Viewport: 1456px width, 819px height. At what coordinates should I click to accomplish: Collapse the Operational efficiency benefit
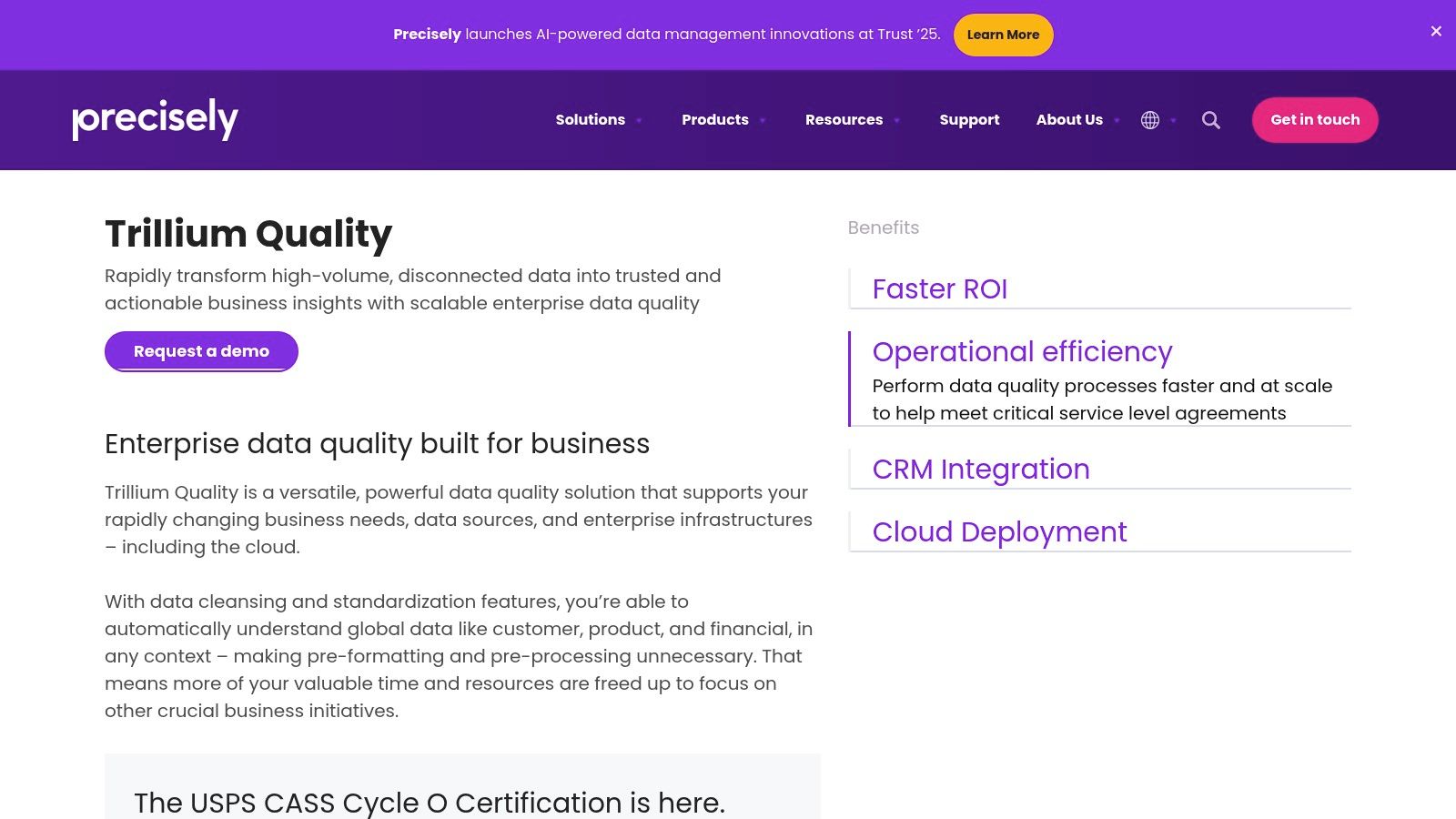1022,351
